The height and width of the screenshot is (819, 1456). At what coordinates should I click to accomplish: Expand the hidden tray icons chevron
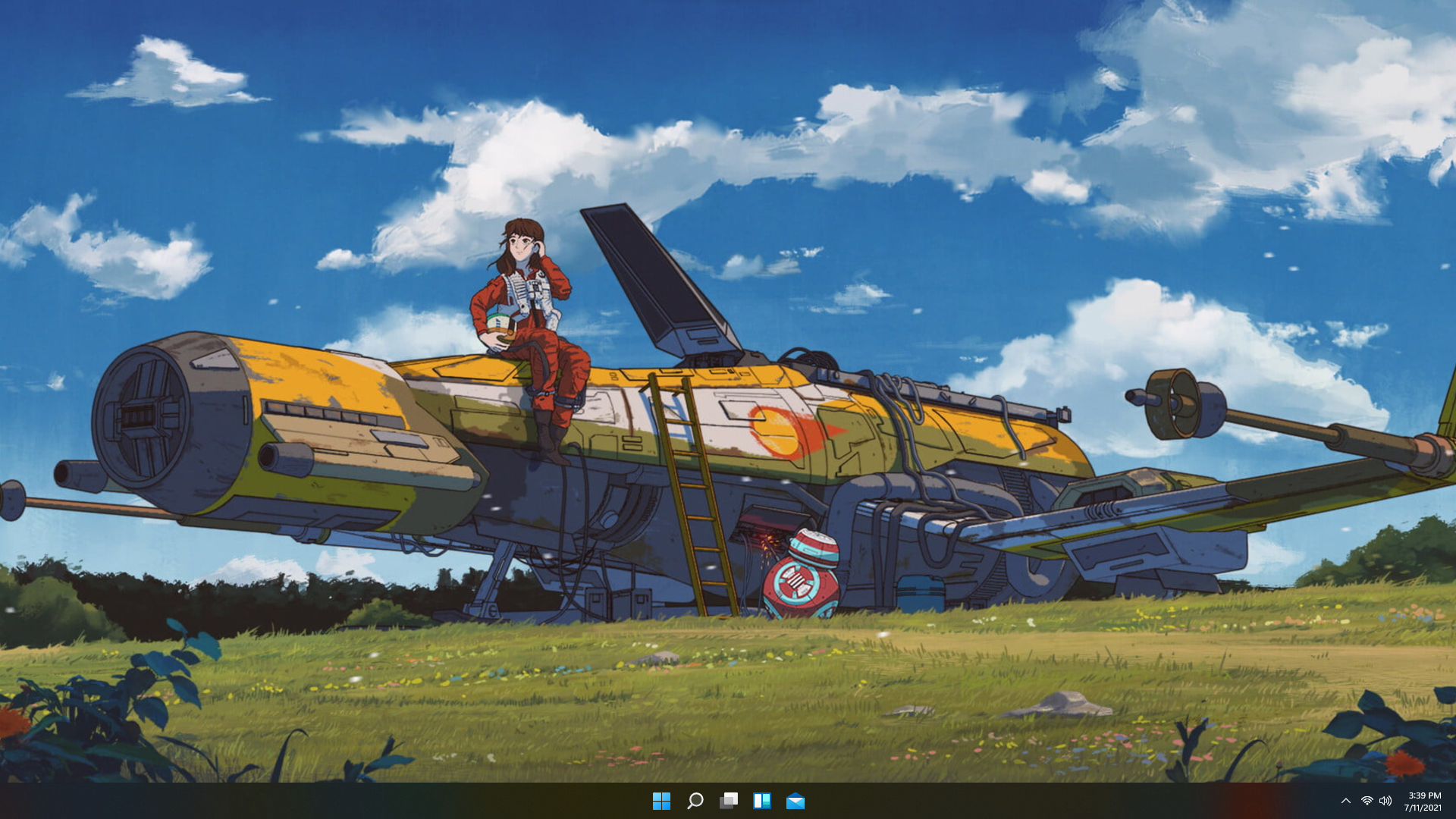click(x=1345, y=801)
